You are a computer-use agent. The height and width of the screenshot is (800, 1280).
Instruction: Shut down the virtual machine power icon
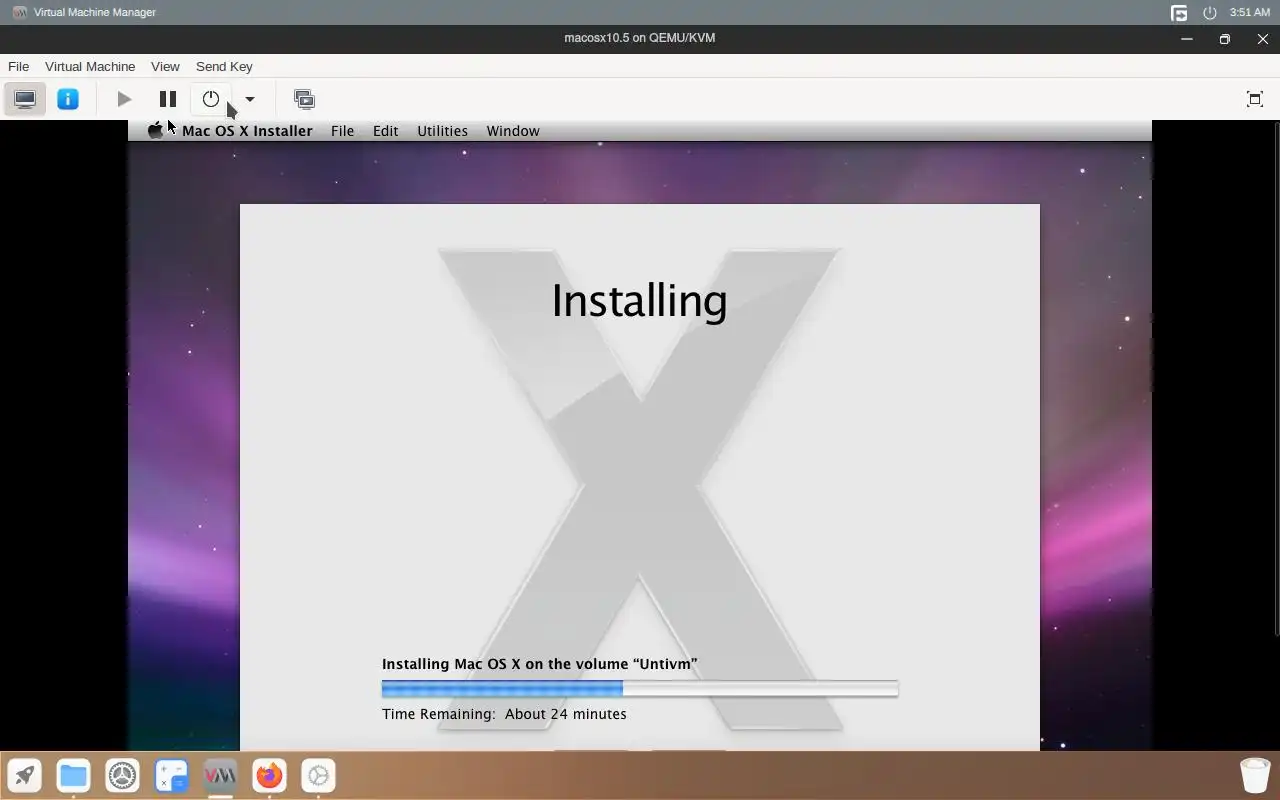211,99
